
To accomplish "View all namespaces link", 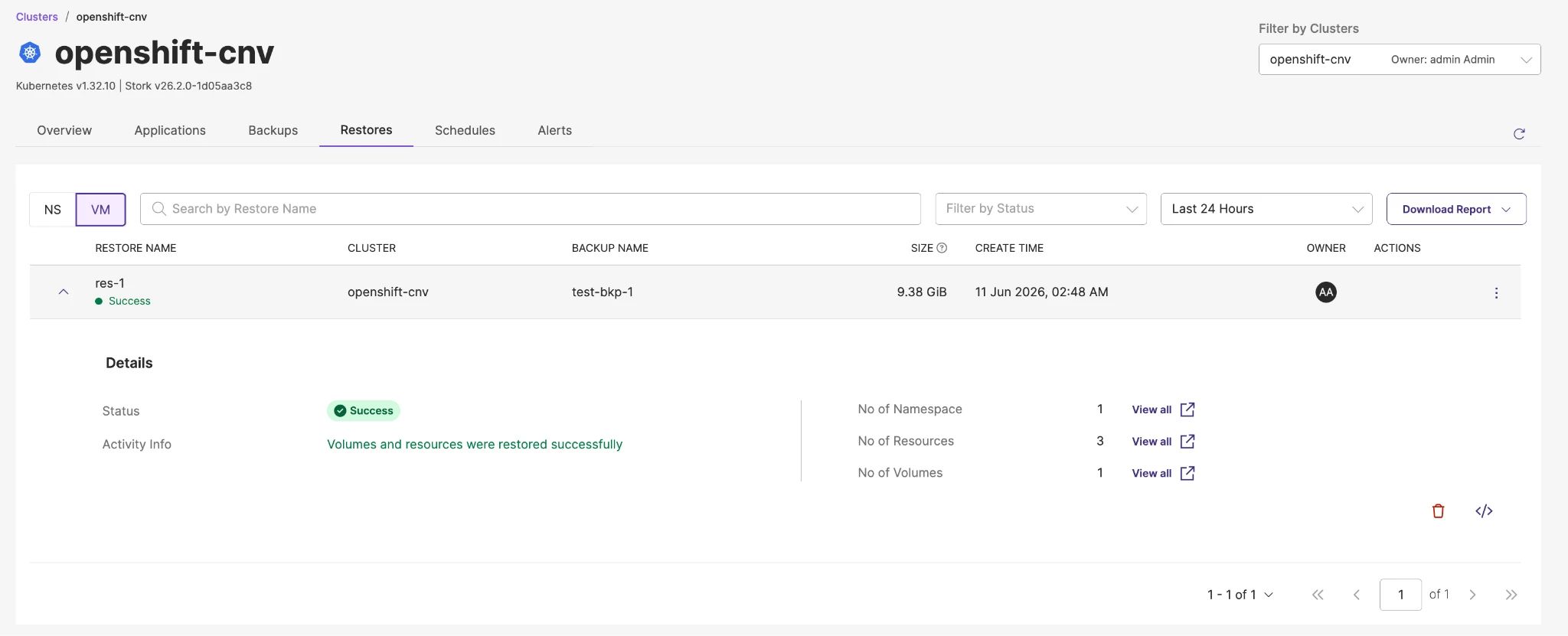I will [1151, 409].
